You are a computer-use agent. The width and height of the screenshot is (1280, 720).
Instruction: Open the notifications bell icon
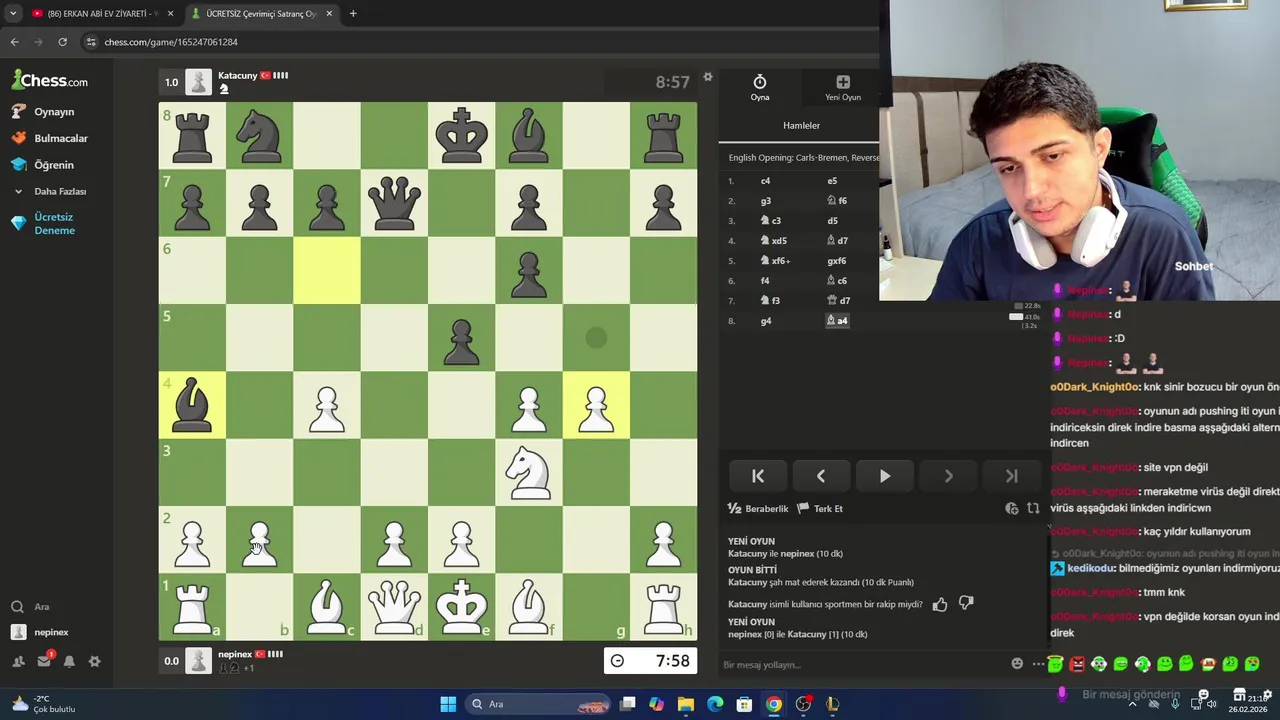tap(69, 661)
